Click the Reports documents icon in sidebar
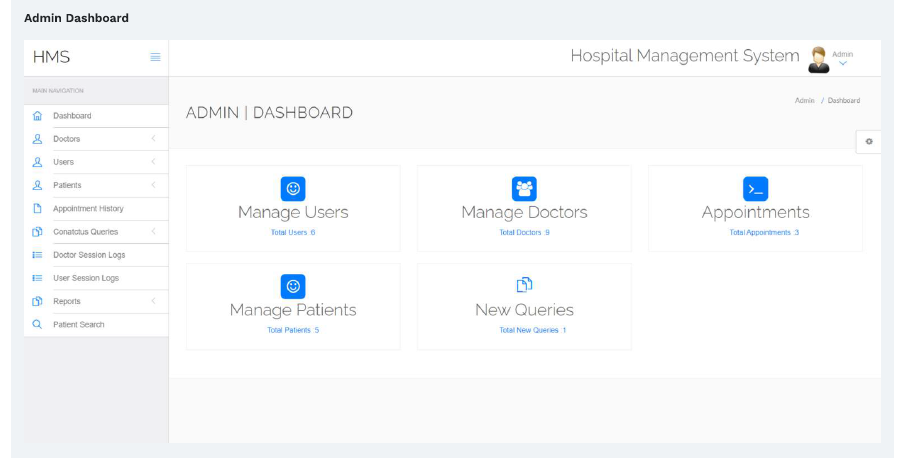The height and width of the screenshot is (458, 898). (x=37, y=301)
